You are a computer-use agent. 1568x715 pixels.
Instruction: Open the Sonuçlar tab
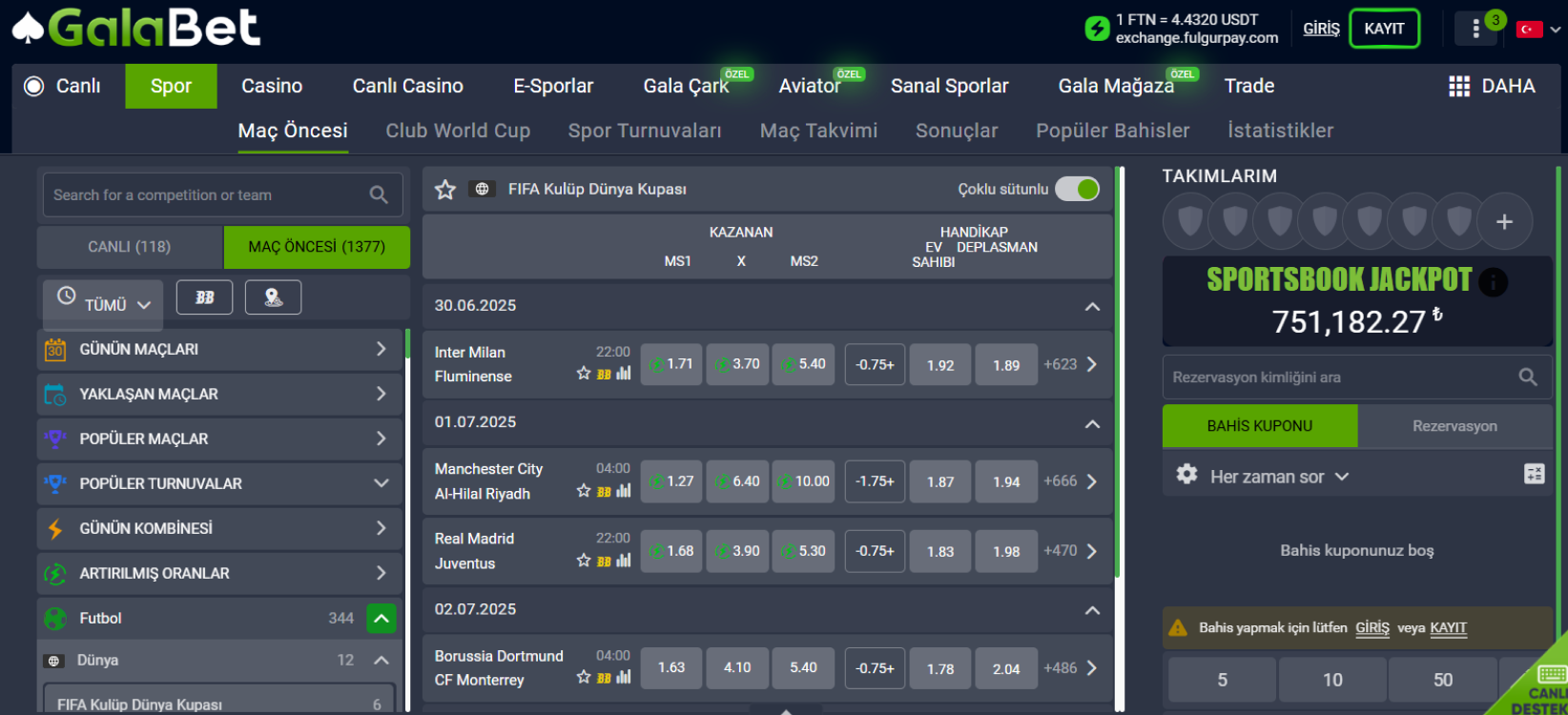click(x=957, y=132)
